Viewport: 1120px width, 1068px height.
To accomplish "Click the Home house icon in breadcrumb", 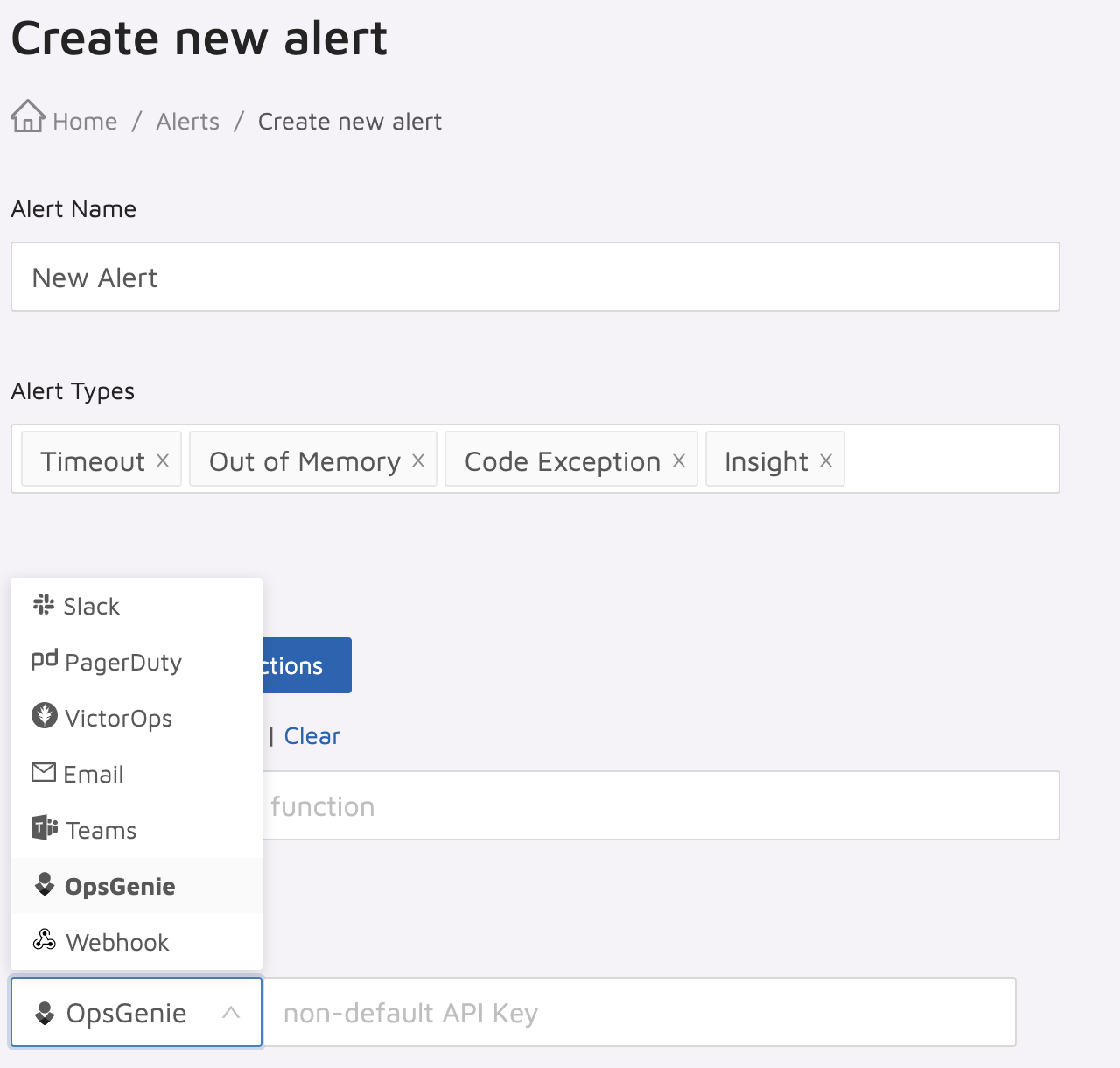I will click(28, 116).
